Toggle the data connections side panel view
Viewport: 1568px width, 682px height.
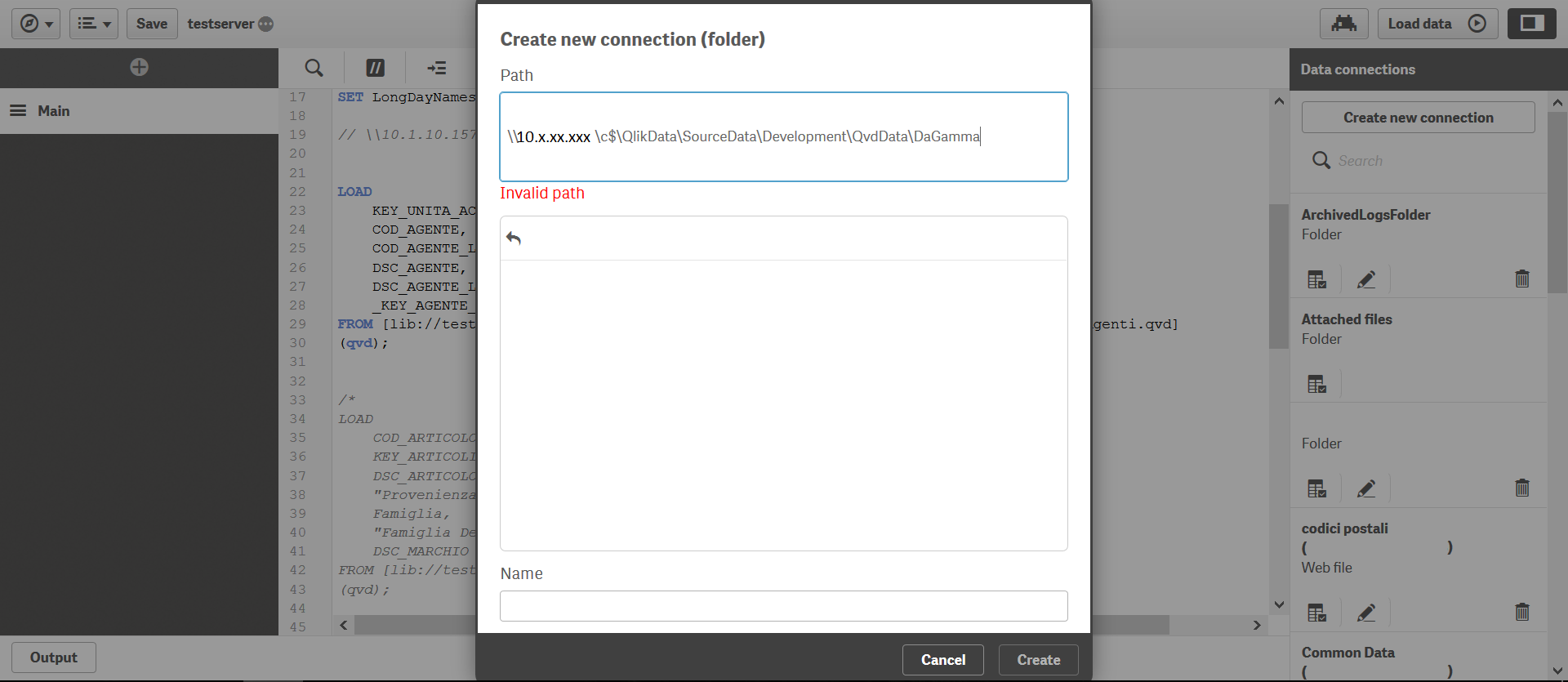click(x=1531, y=24)
